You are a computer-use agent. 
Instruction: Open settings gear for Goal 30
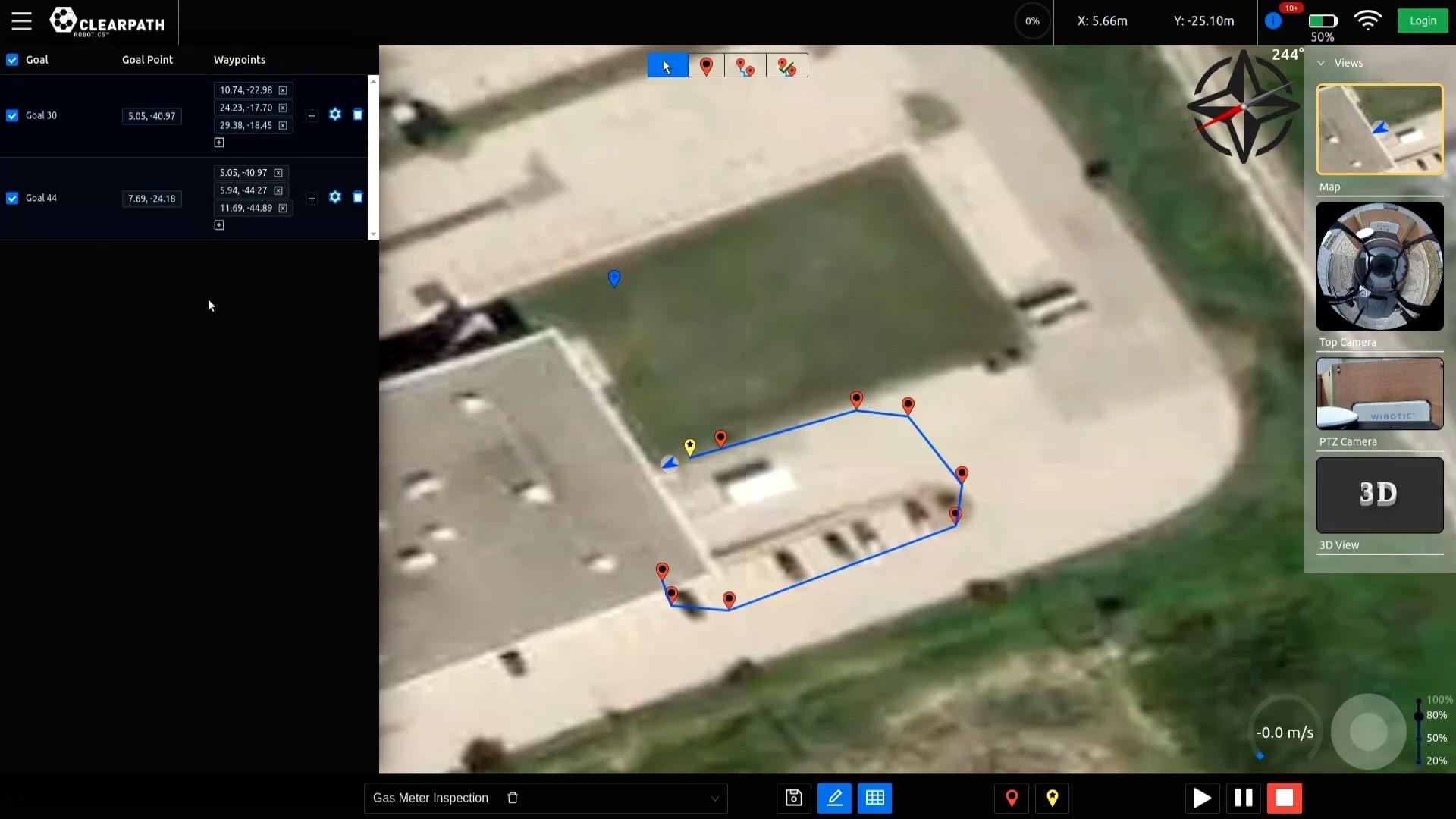tap(335, 115)
